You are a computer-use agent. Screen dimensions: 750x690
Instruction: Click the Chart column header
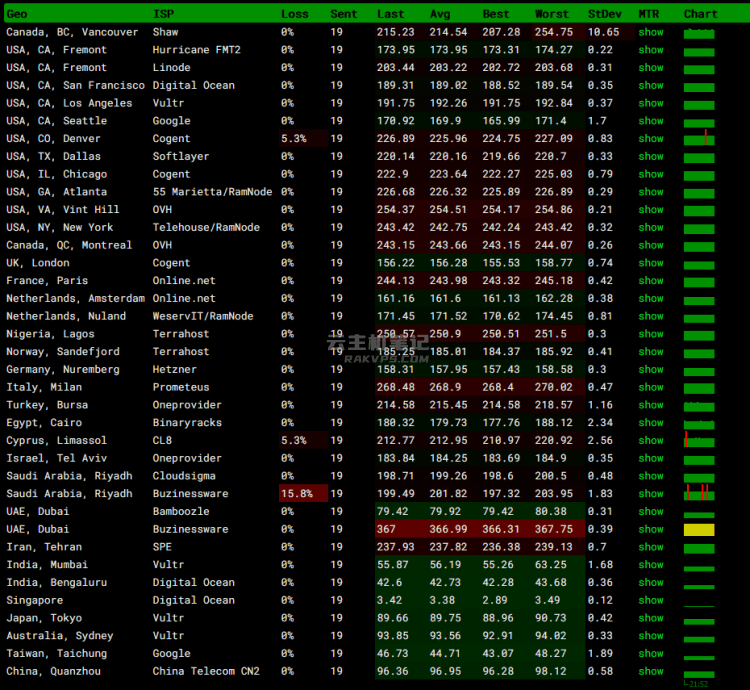point(701,14)
